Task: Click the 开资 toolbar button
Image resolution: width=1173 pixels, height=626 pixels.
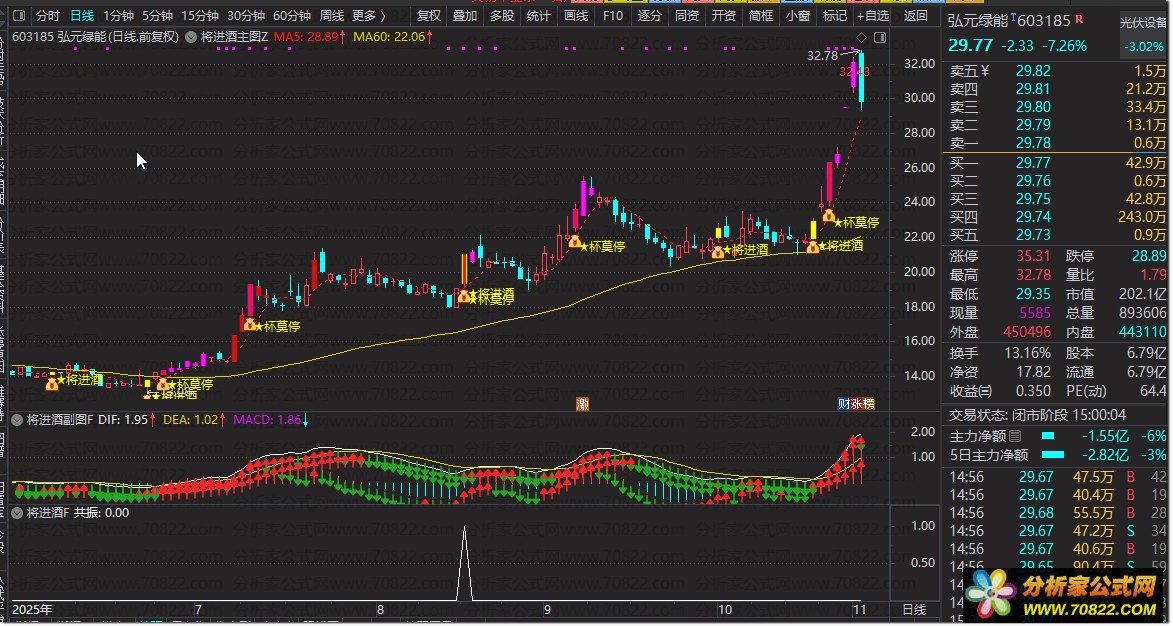Action: [723, 15]
